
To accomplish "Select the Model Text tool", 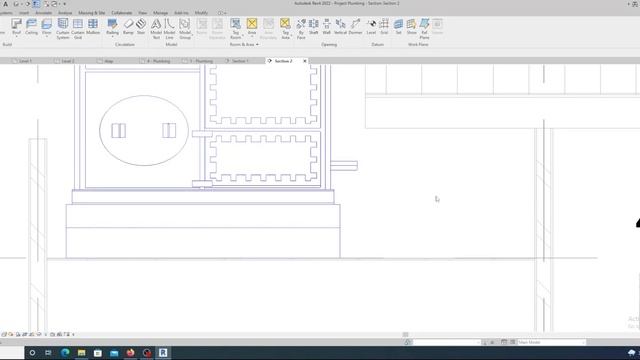I will [156, 29].
